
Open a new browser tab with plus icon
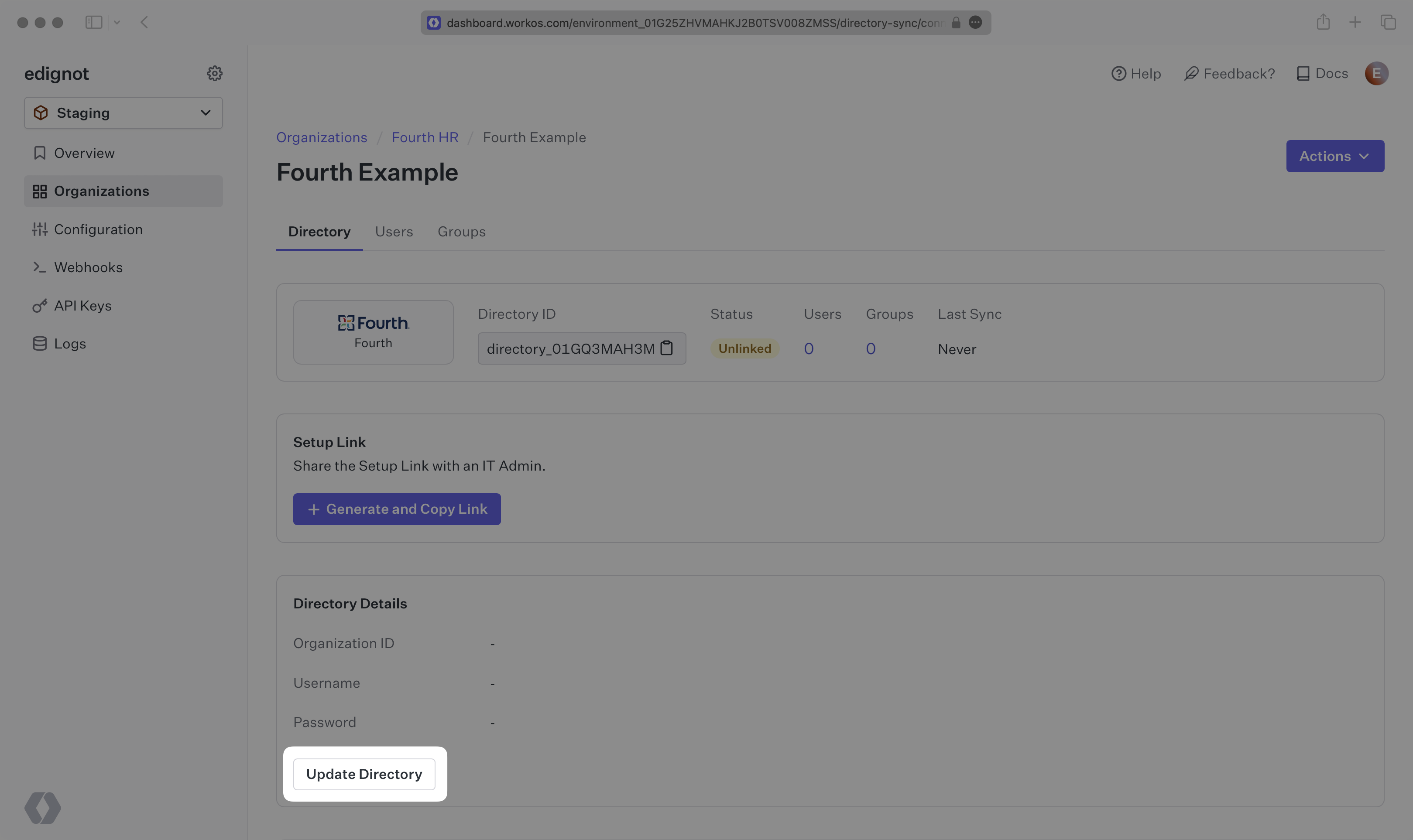(x=1355, y=23)
